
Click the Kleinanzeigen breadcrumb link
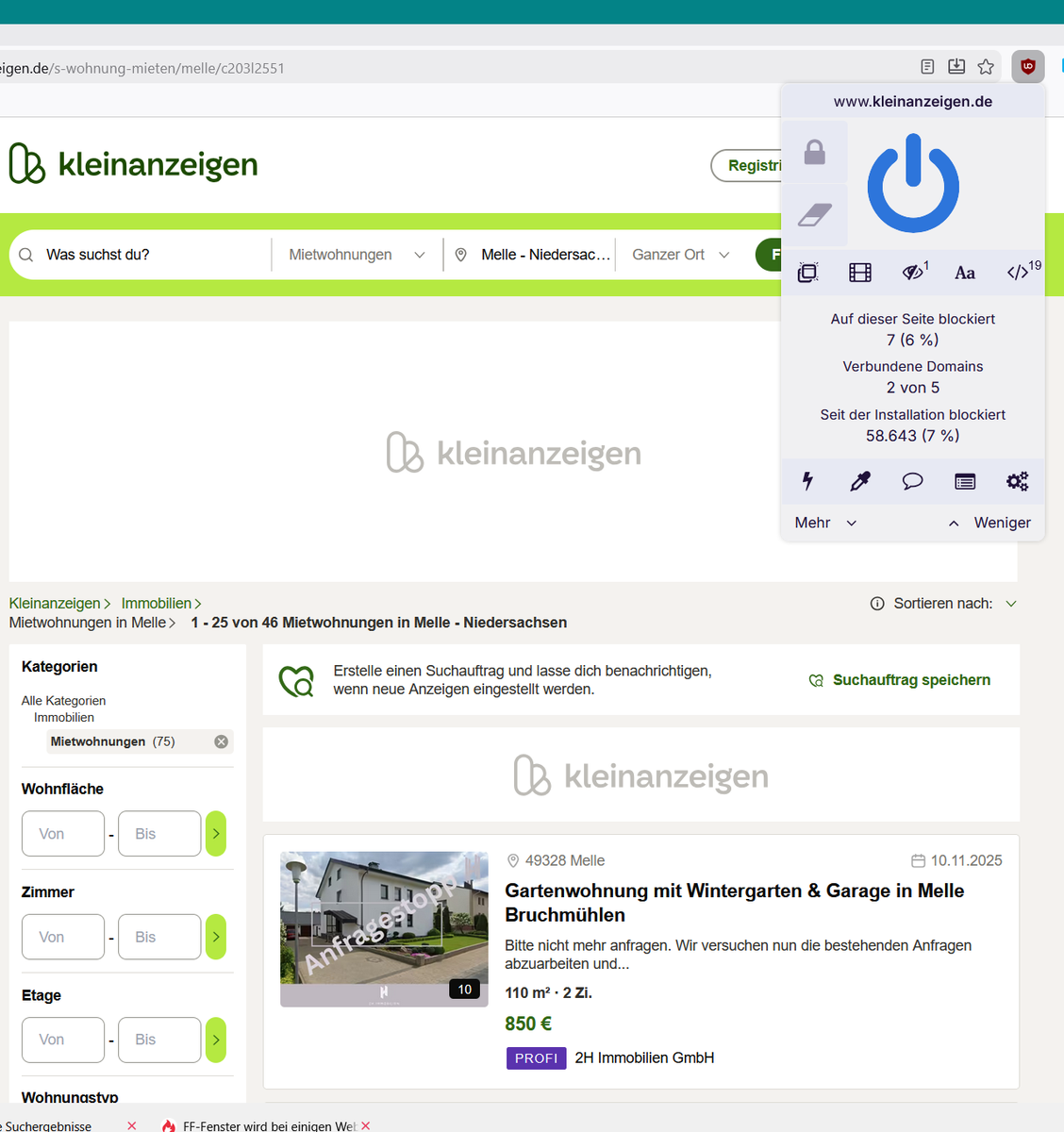point(55,603)
